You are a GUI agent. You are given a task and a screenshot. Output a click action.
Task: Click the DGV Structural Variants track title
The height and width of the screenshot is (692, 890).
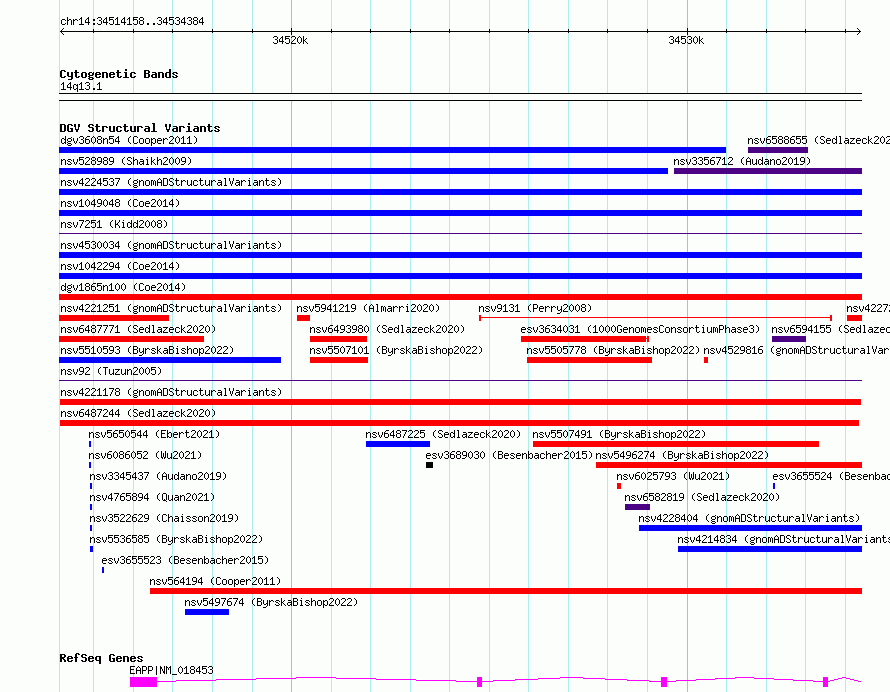140,128
